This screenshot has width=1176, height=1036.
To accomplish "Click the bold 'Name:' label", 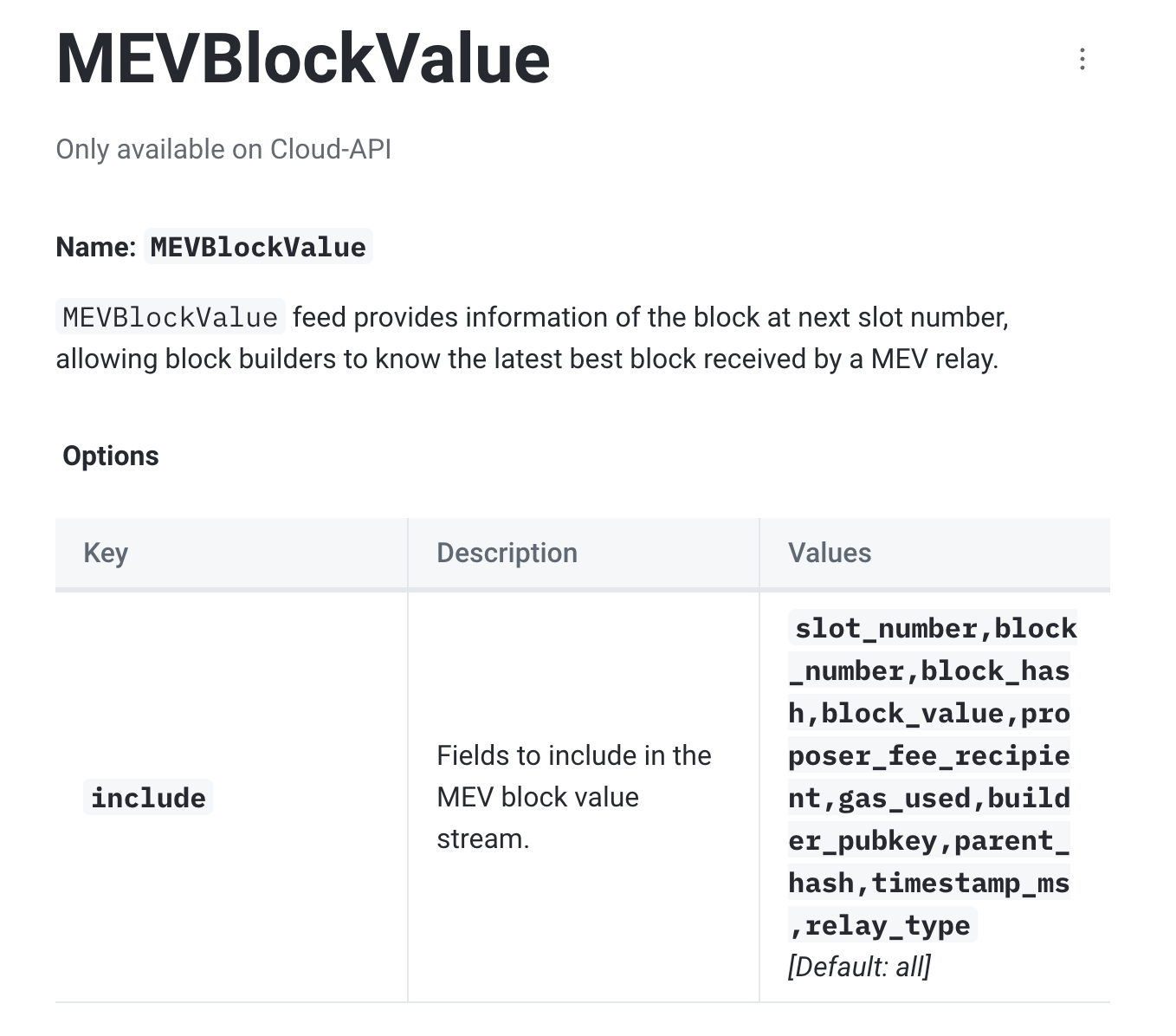I will [x=95, y=247].
